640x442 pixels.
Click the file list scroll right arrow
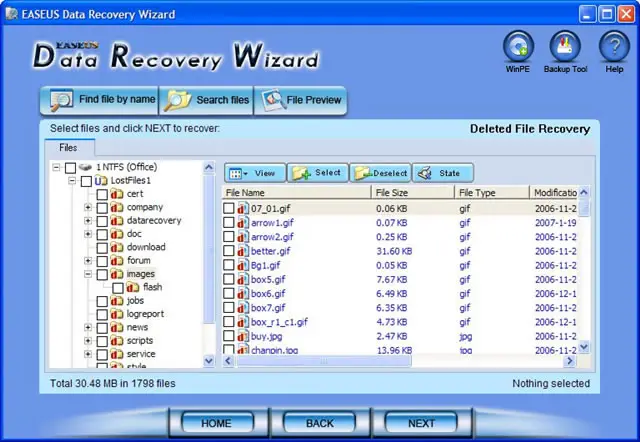(x=569, y=361)
